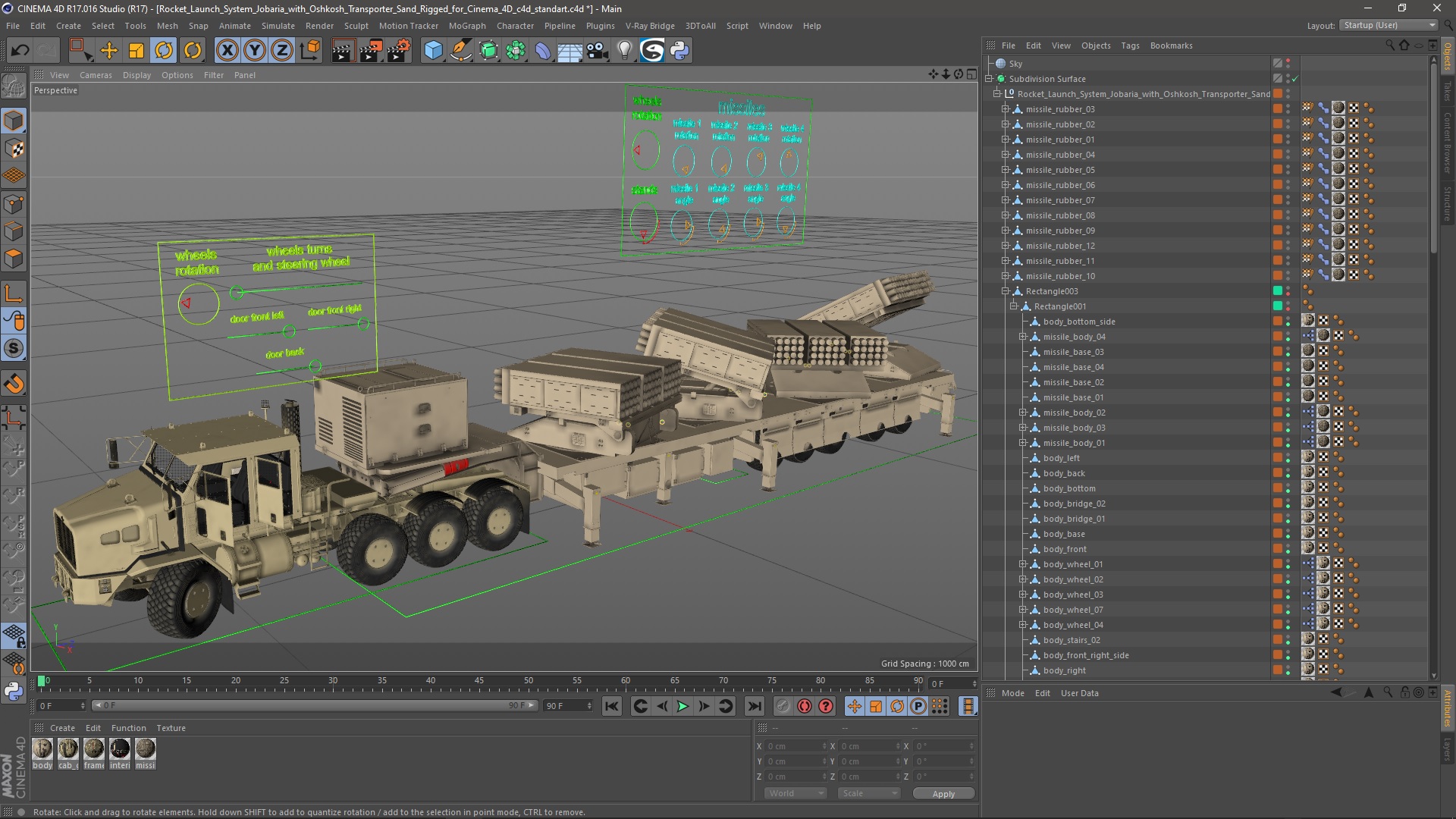Open the Layout Startup dropdown

1388,25
